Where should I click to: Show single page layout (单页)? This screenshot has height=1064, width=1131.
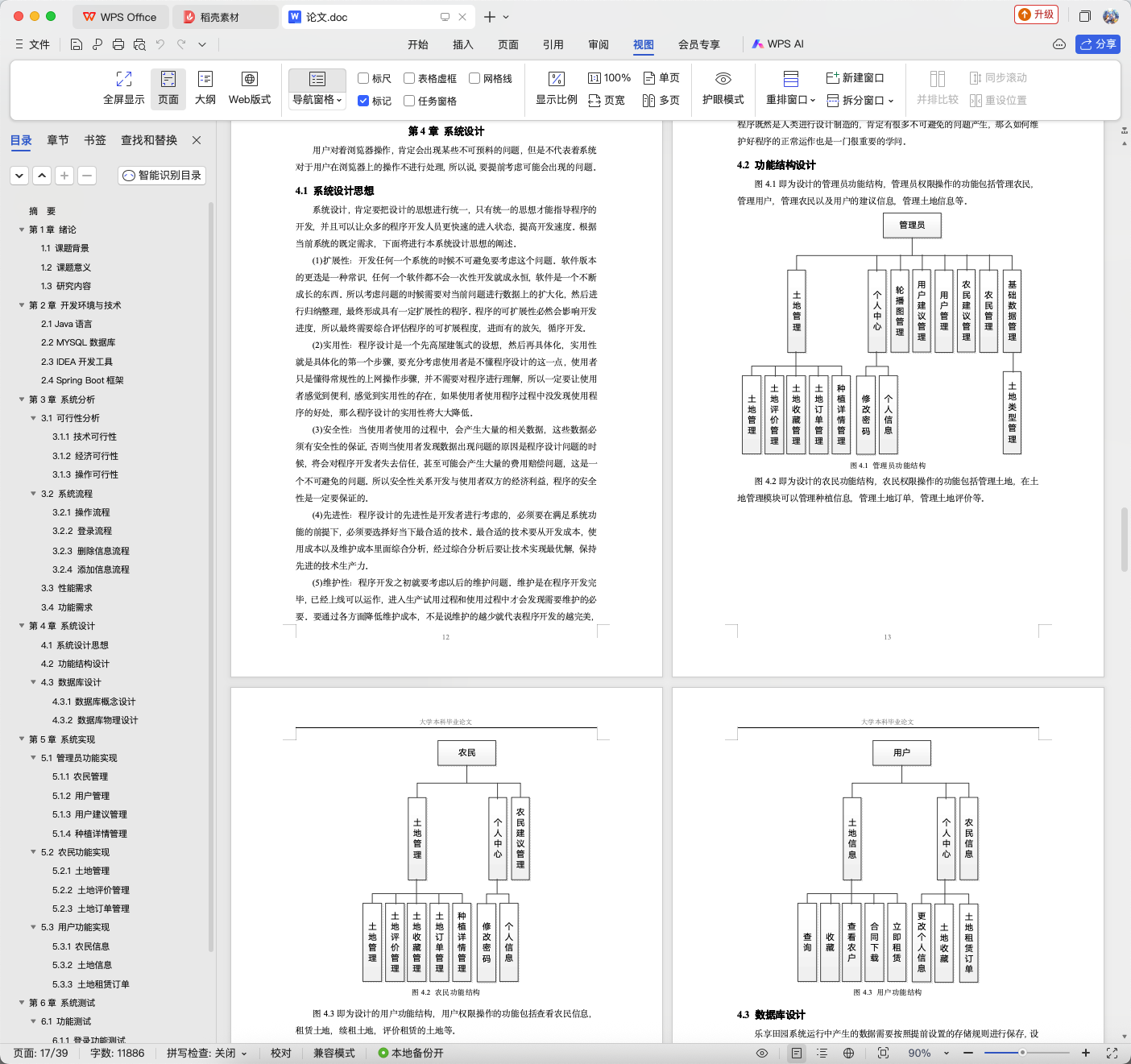click(661, 78)
